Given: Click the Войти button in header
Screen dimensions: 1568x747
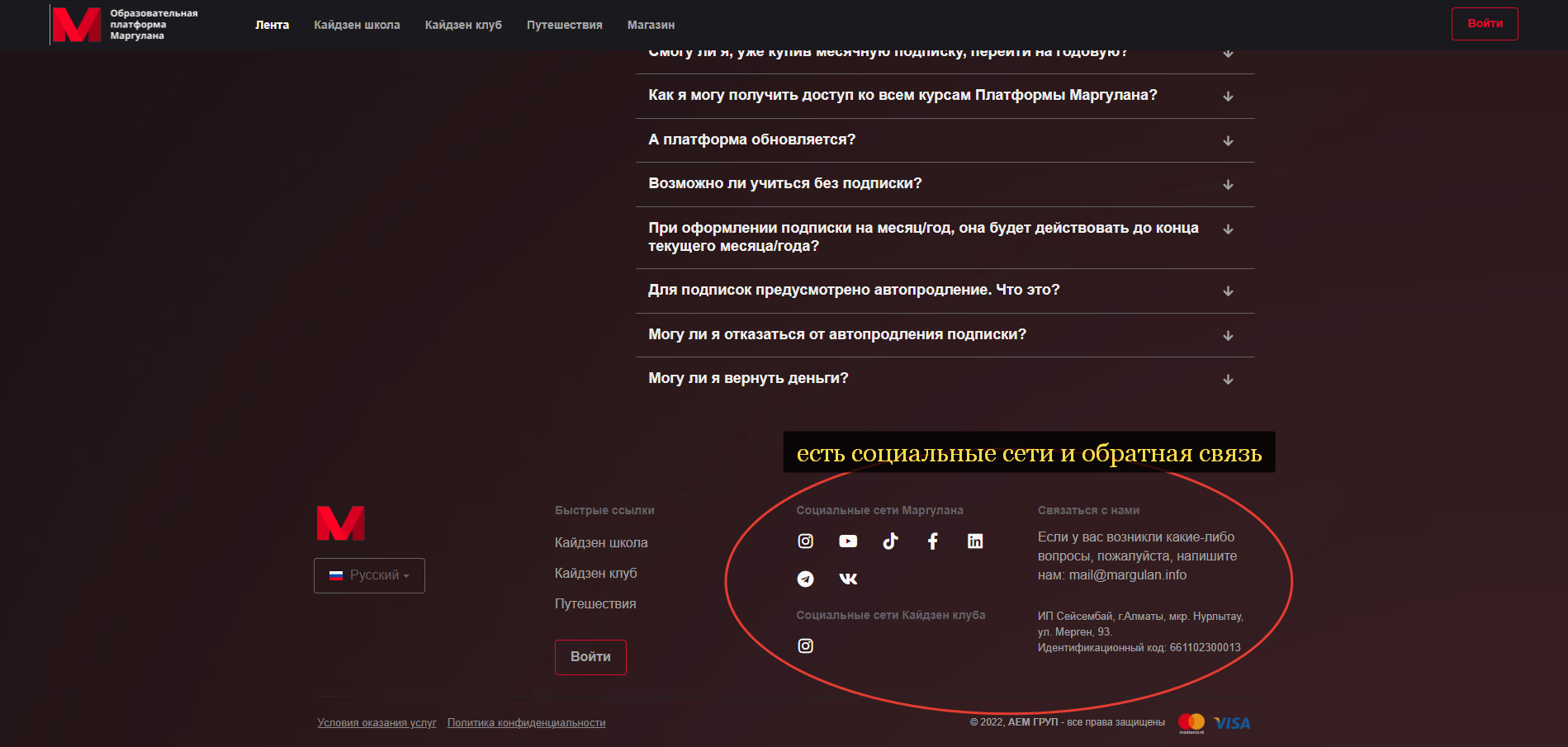Looking at the screenshot, I should tap(1485, 24).
